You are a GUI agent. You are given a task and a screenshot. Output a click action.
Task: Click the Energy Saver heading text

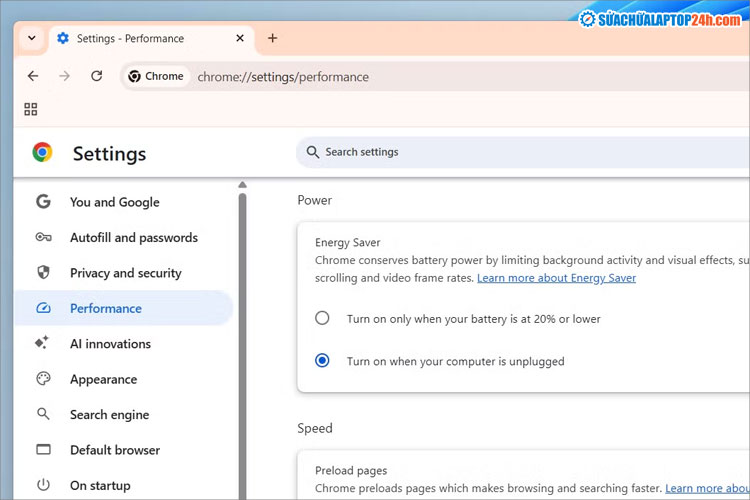click(348, 243)
